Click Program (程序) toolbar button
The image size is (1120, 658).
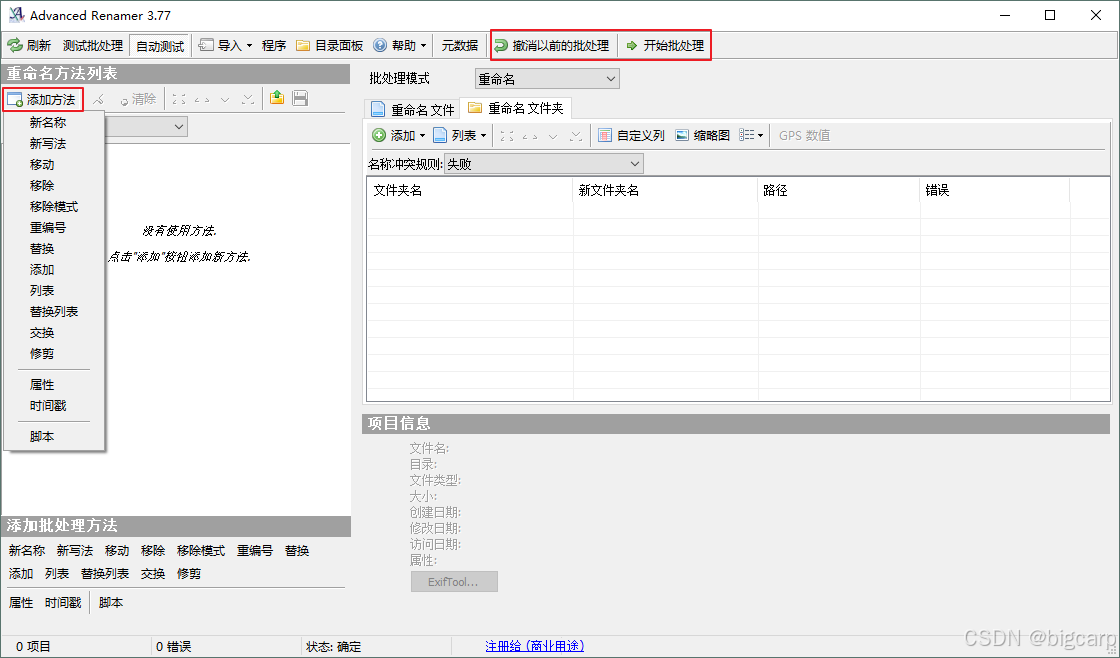pyautogui.click(x=274, y=46)
